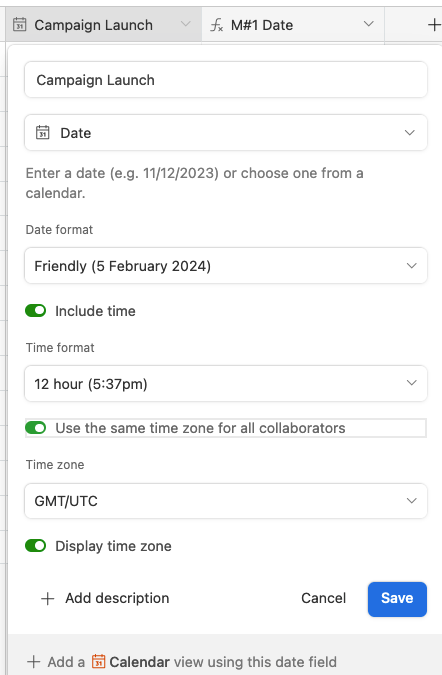
Task: Select the M#1 Date column header
Action: click(x=293, y=25)
